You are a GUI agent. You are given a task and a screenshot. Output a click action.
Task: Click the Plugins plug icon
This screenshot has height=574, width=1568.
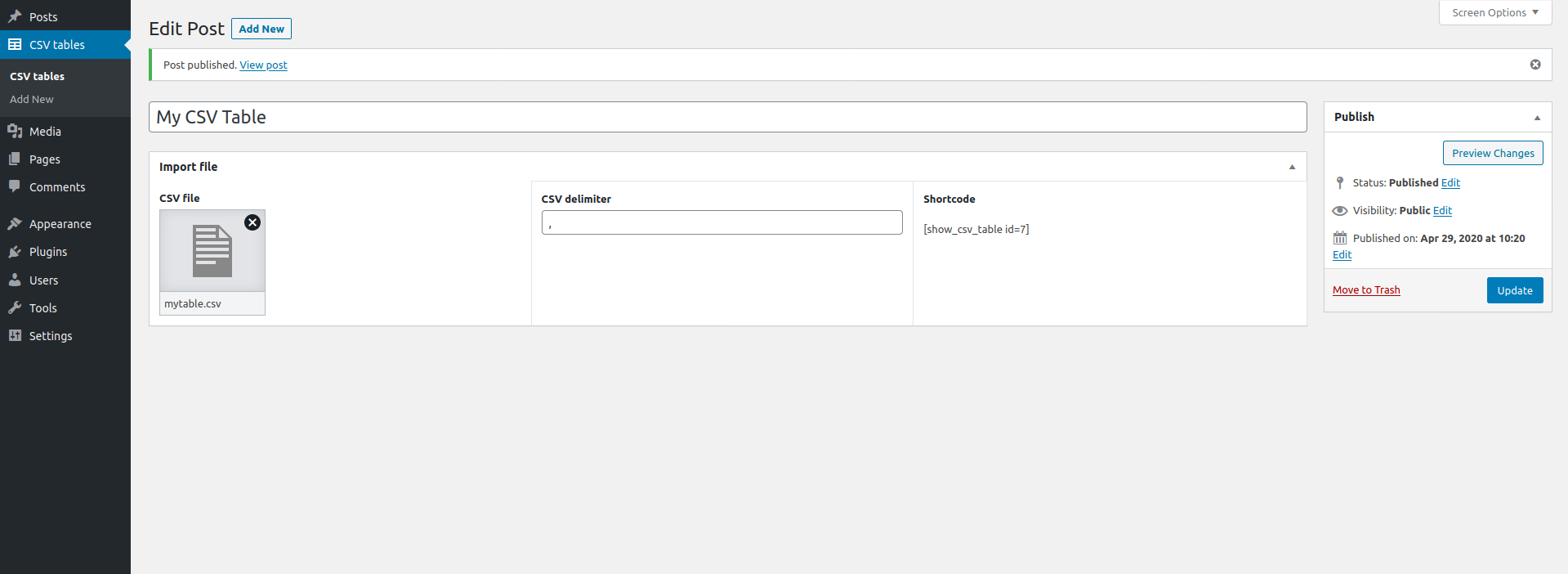point(15,251)
